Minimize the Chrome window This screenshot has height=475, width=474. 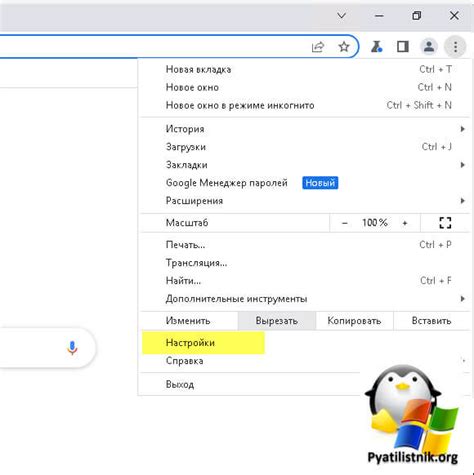(379, 16)
